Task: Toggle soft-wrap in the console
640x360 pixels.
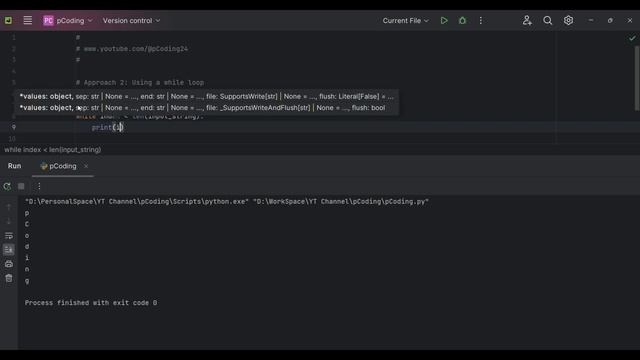Action: click(9, 236)
